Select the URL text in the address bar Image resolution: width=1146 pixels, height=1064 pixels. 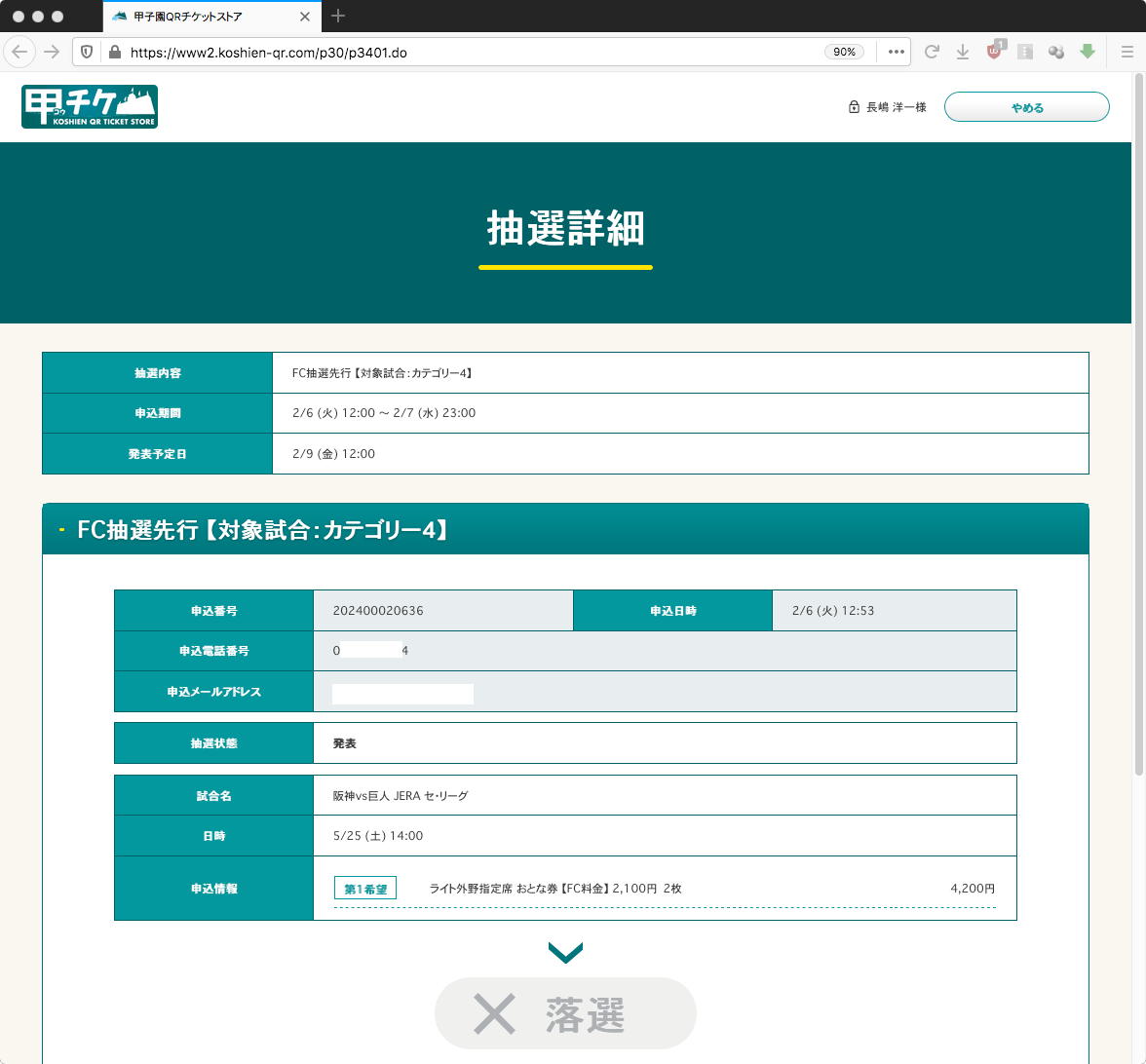268,53
